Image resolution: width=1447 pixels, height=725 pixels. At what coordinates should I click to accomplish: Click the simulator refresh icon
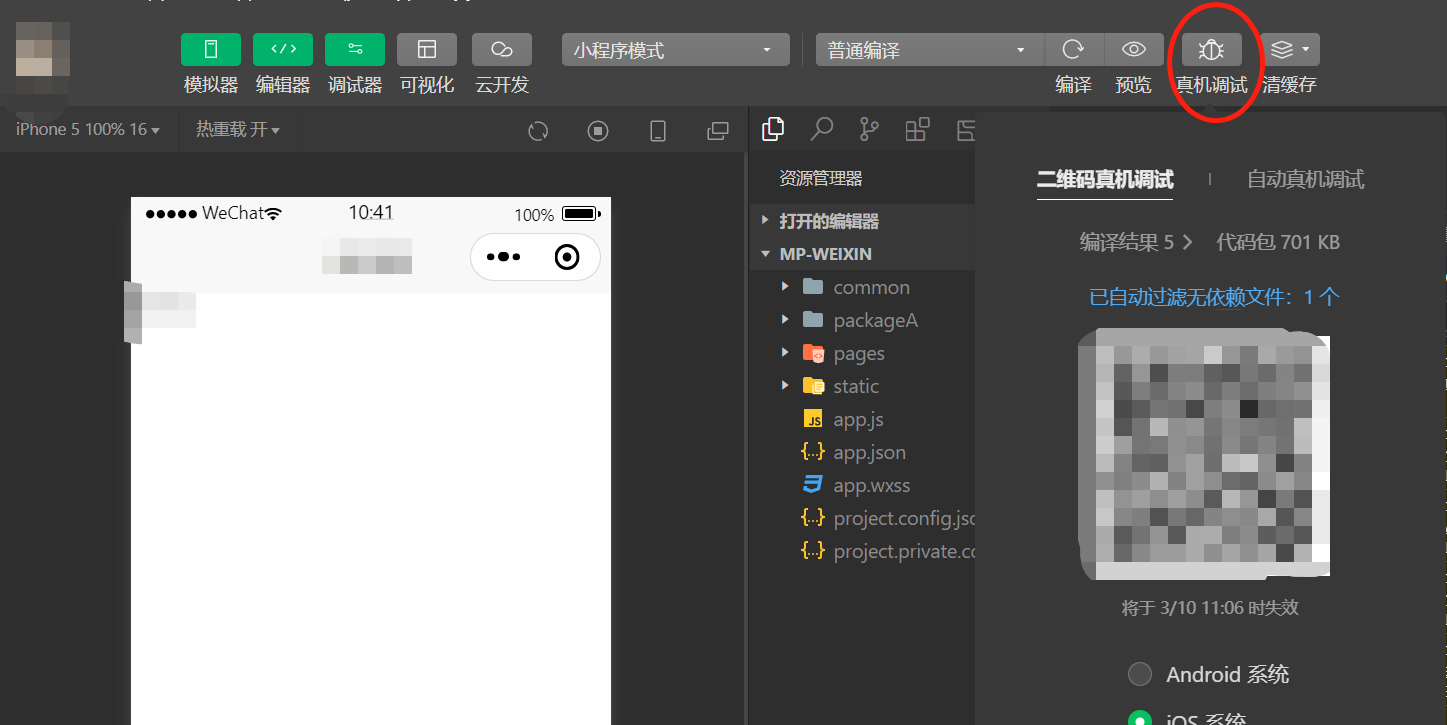538,131
